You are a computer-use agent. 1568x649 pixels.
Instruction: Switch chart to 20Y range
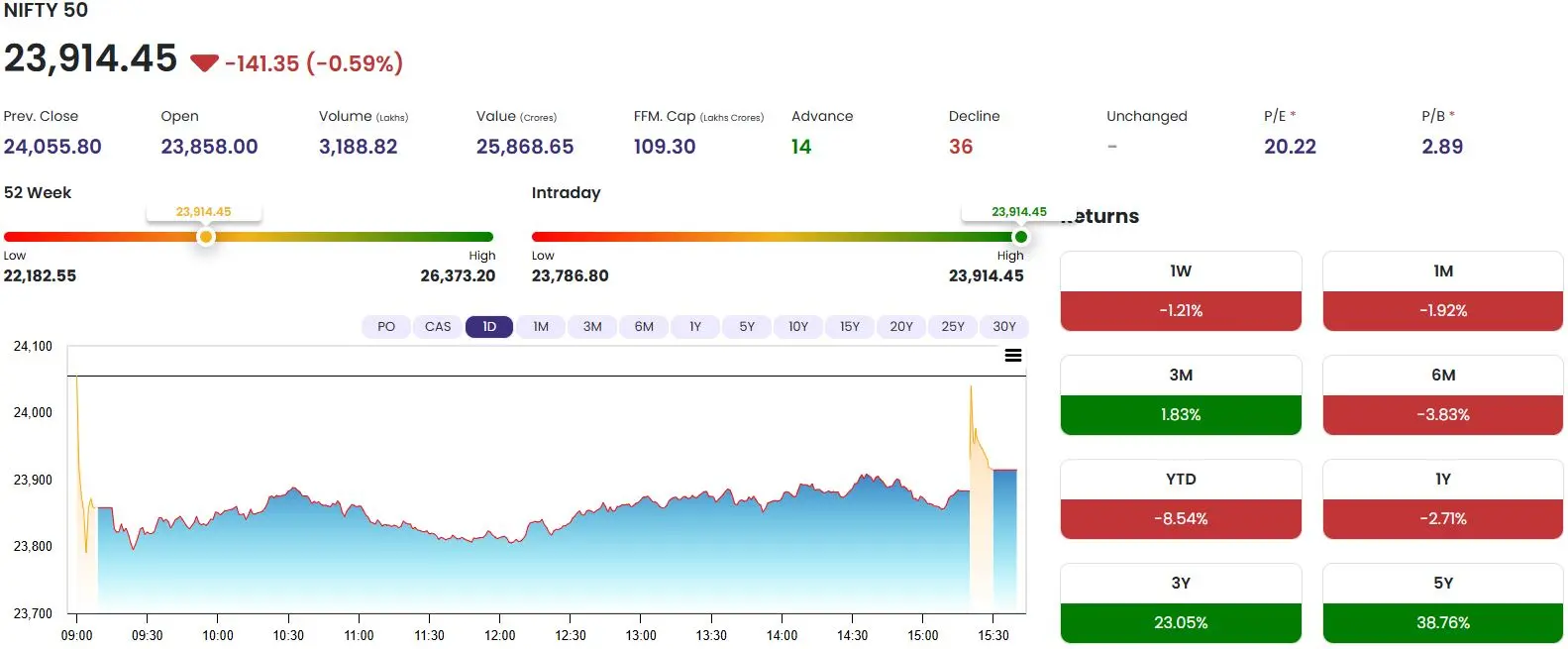[x=901, y=327]
